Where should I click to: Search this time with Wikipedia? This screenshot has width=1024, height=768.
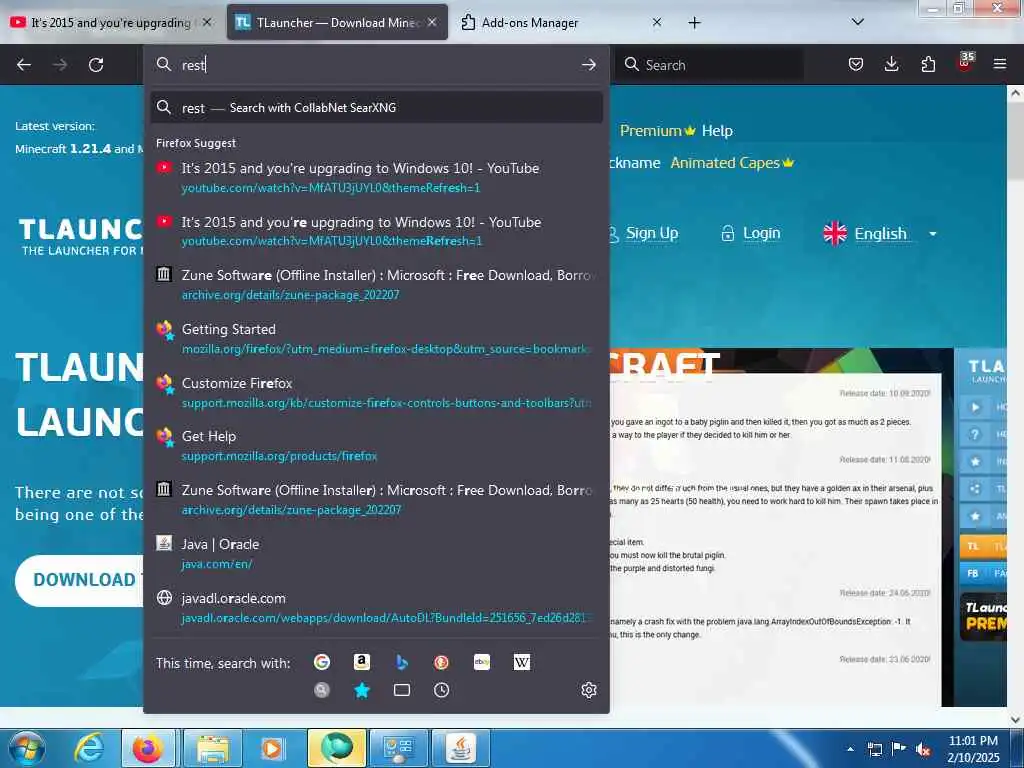click(522, 662)
